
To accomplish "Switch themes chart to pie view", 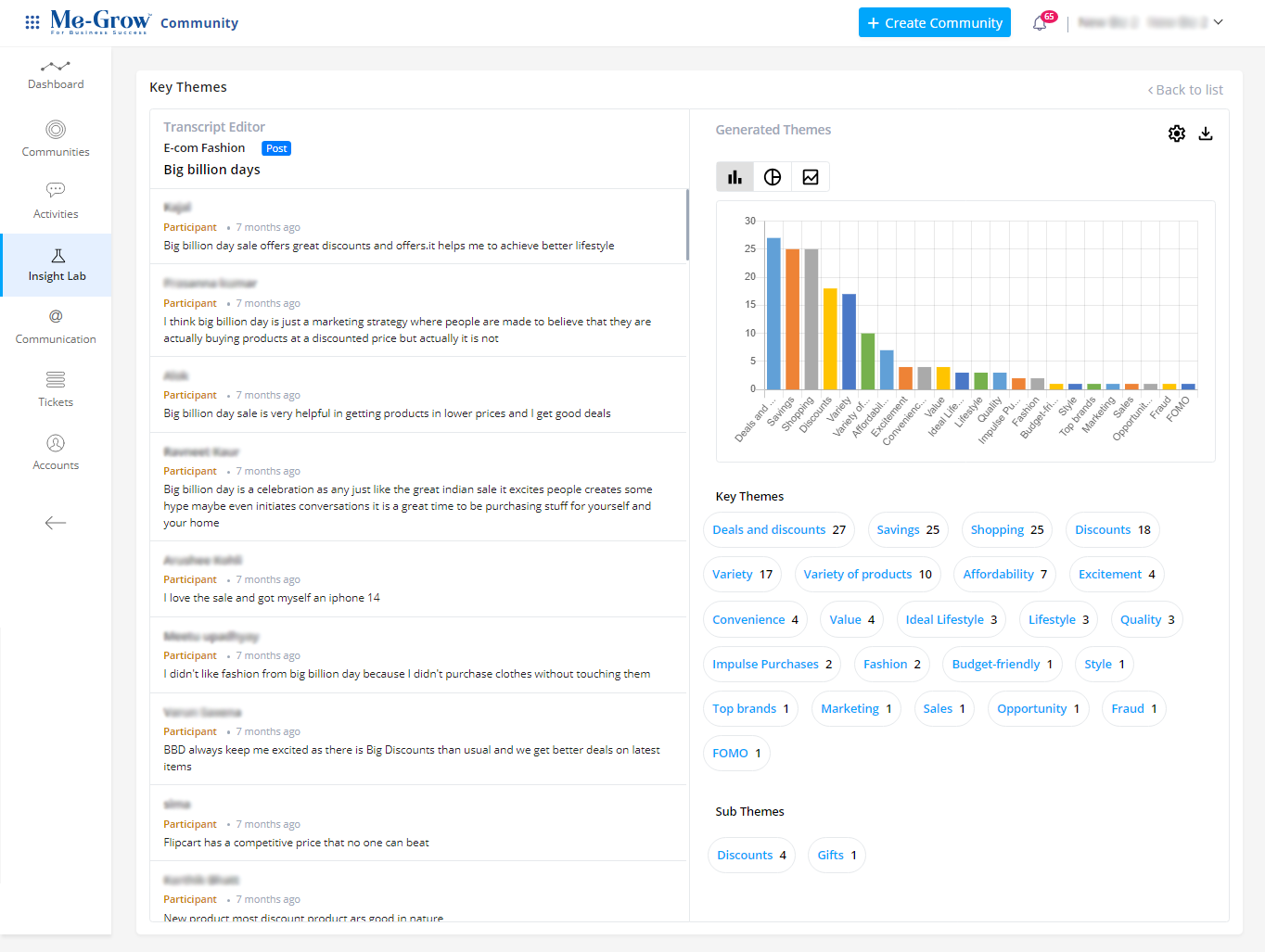I will coord(772,176).
